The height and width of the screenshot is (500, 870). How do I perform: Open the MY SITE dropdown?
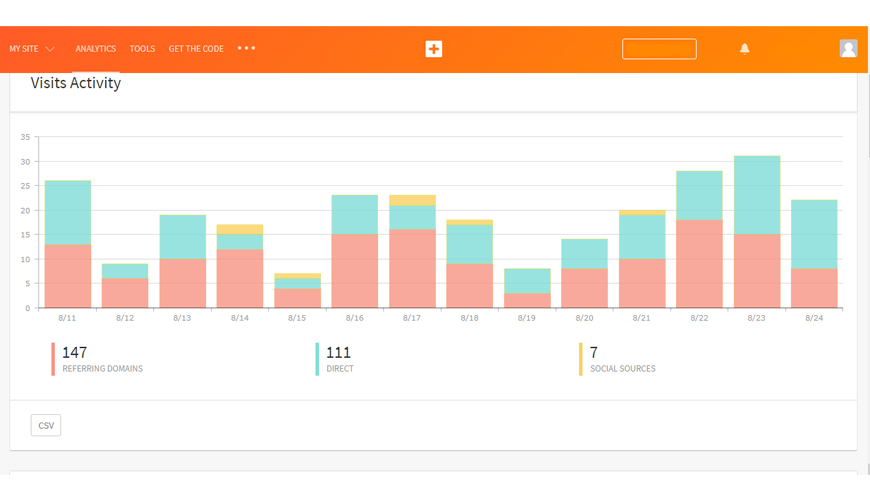point(32,49)
